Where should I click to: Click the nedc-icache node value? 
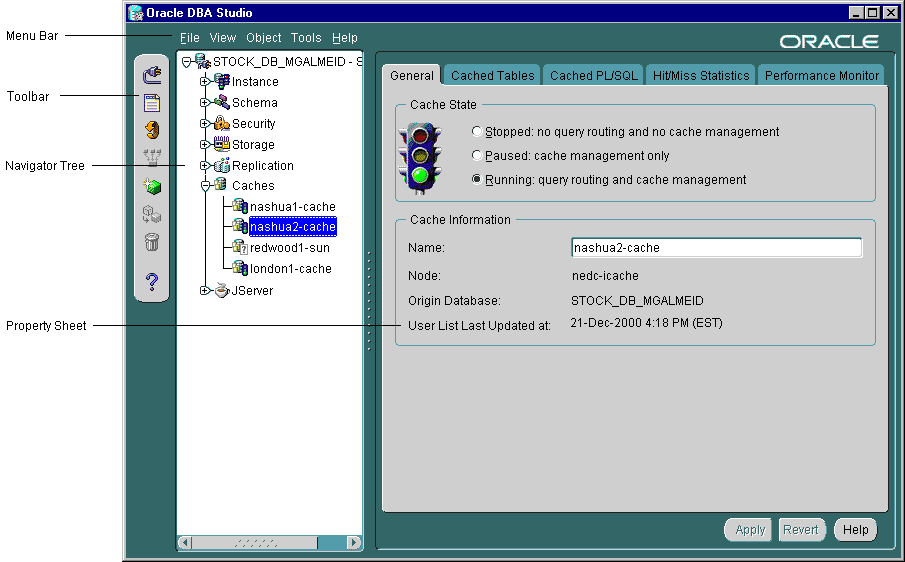(605, 276)
